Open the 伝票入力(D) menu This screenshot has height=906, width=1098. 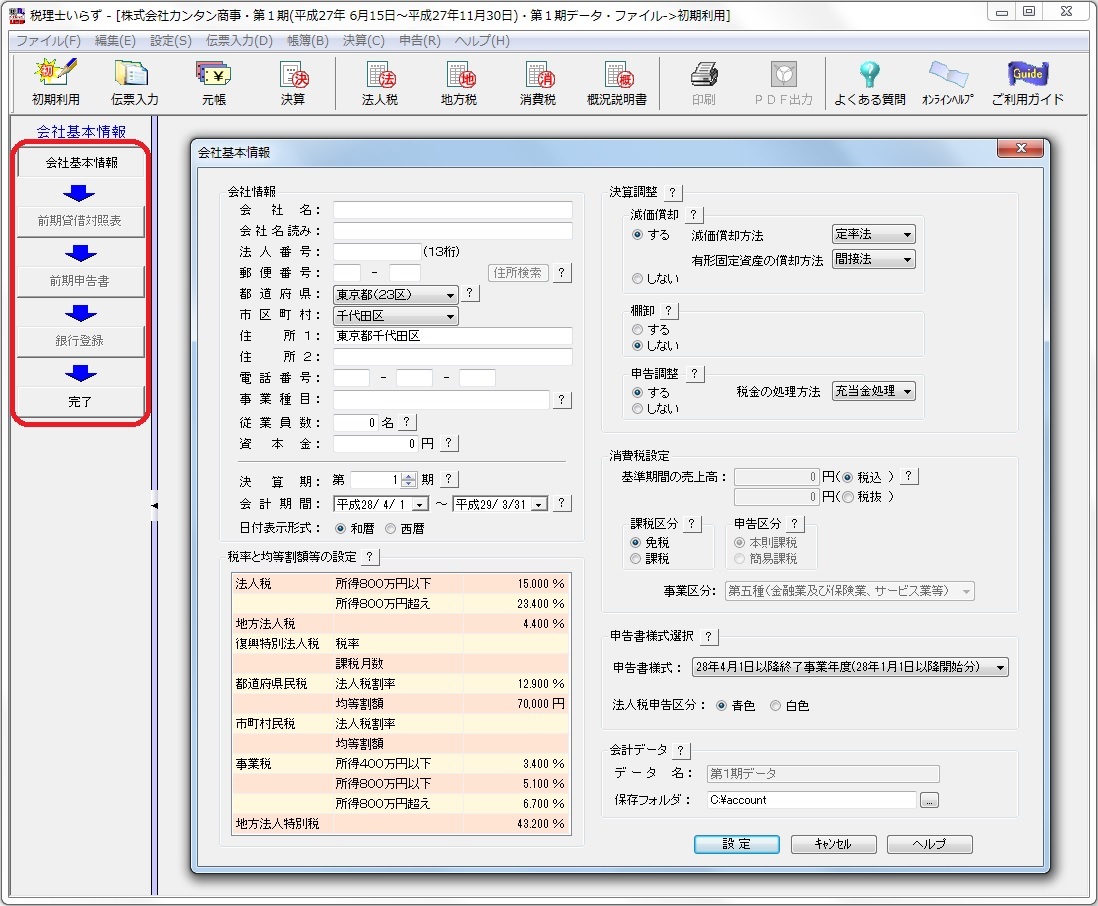[x=239, y=41]
